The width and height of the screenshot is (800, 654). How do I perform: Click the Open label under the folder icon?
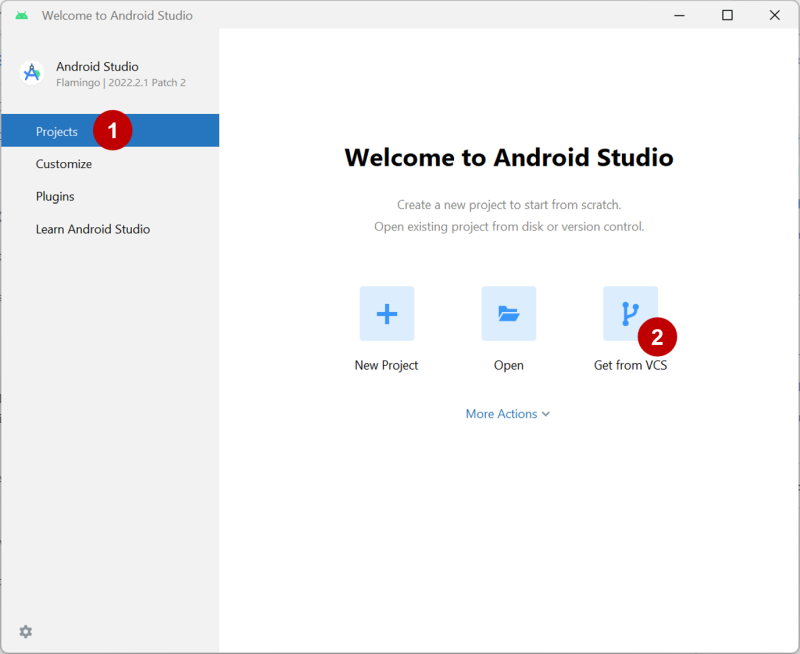pyautogui.click(x=509, y=365)
